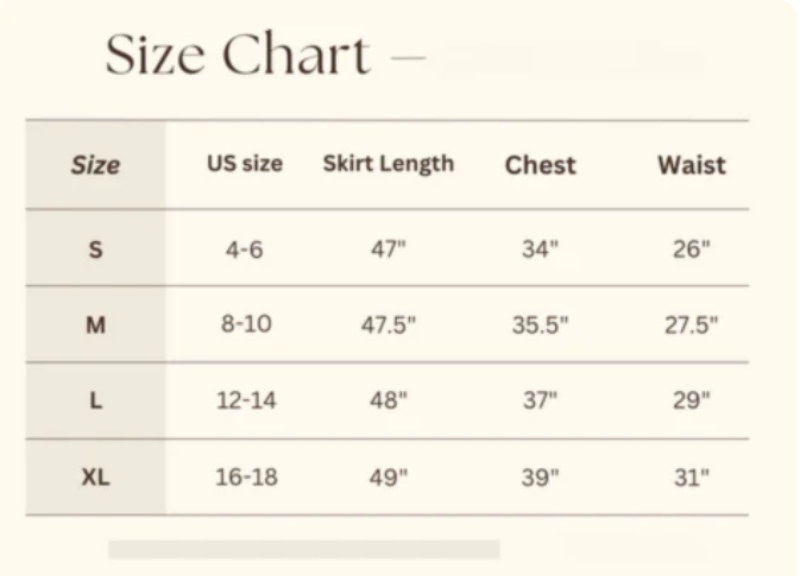Click the Skirt Length column header
Image resolution: width=800 pixels, height=576 pixels.
click(388, 163)
